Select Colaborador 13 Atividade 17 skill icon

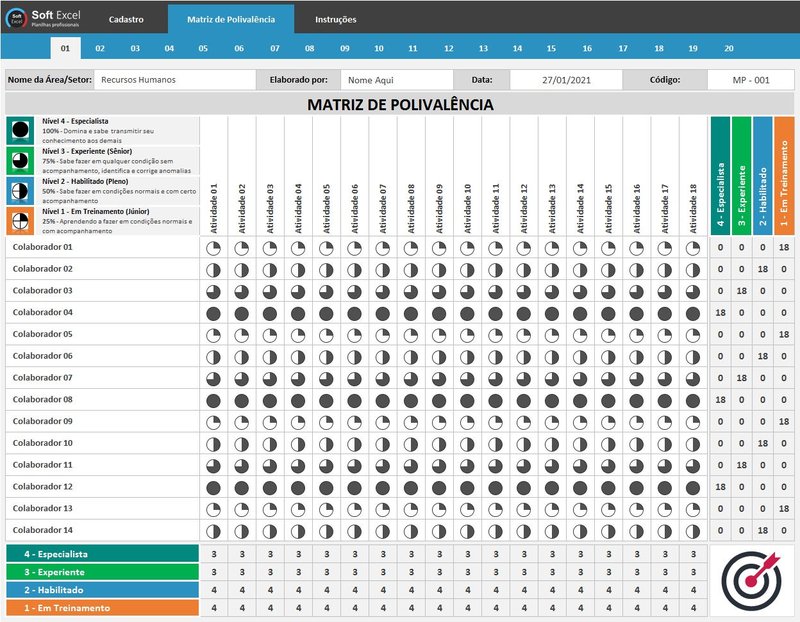click(x=665, y=510)
